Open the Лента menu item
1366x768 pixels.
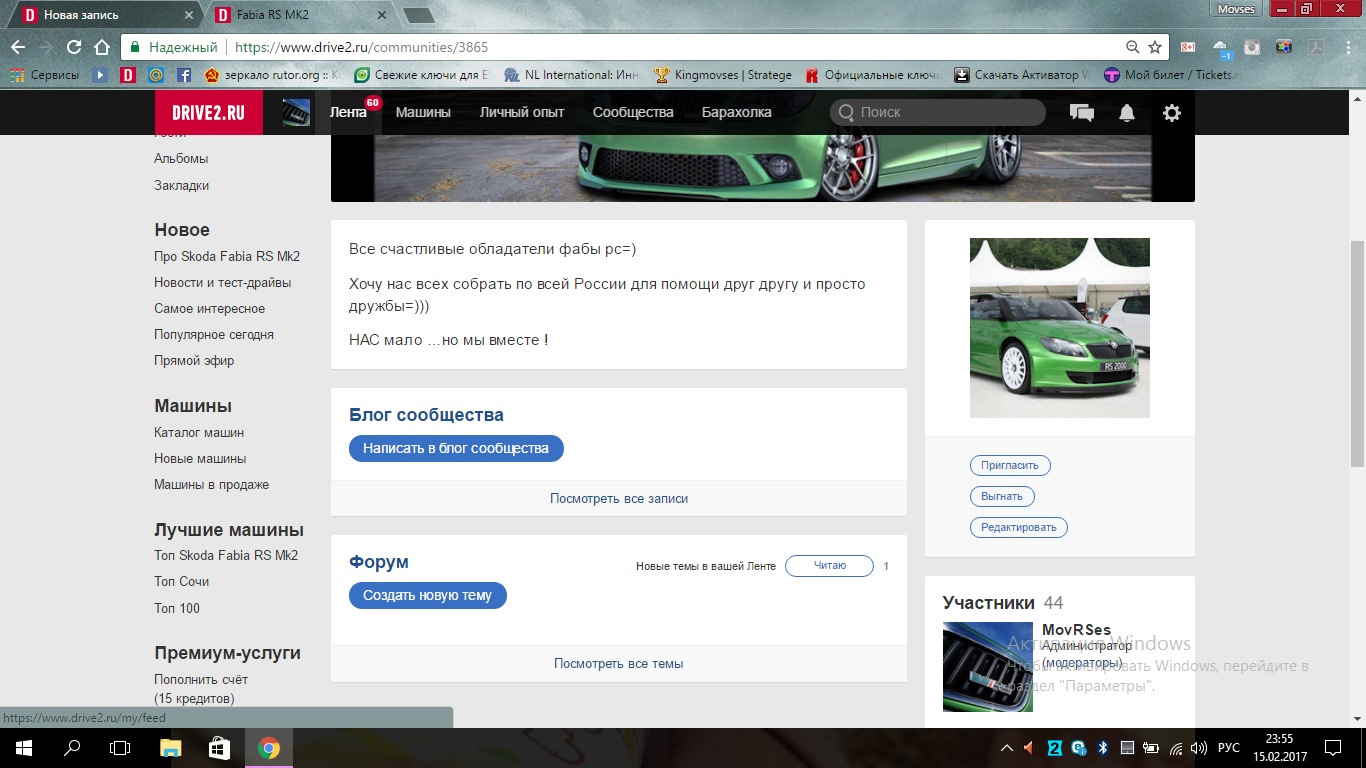[348, 112]
